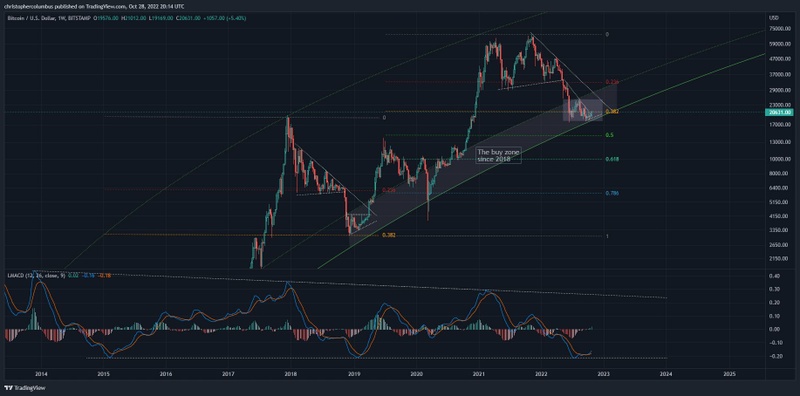Select the current price label 20631.00

click(x=780, y=112)
